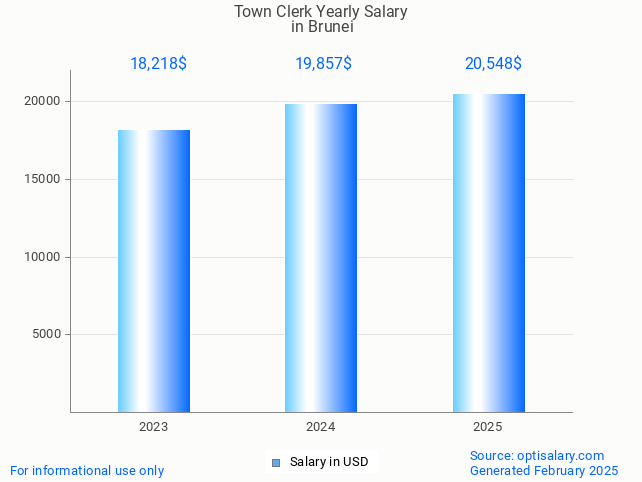The image size is (642, 482).
Task: Click the For informational use only note
Action: coord(87,470)
